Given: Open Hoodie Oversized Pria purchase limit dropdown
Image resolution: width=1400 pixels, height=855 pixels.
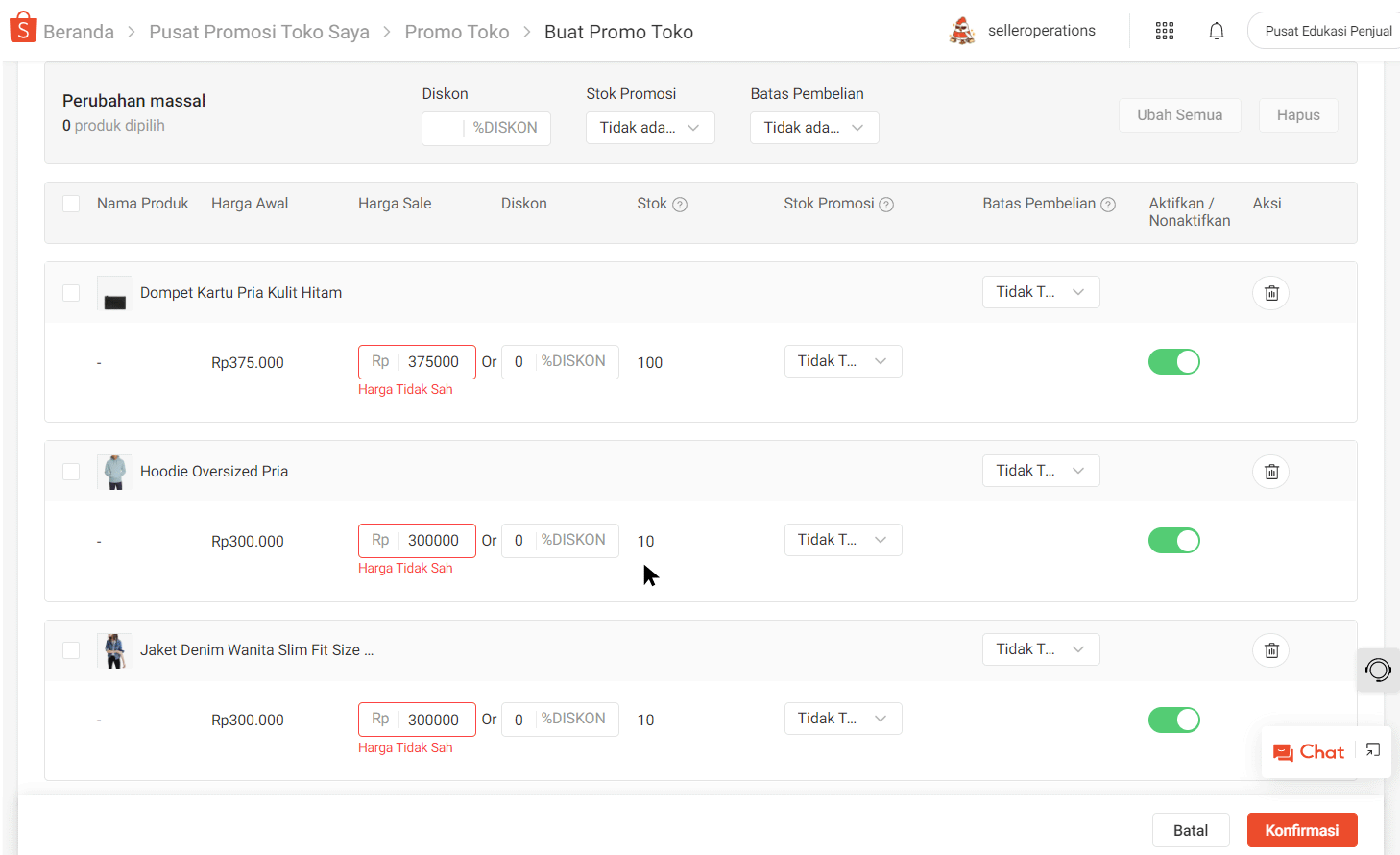Looking at the screenshot, I should [1041, 471].
